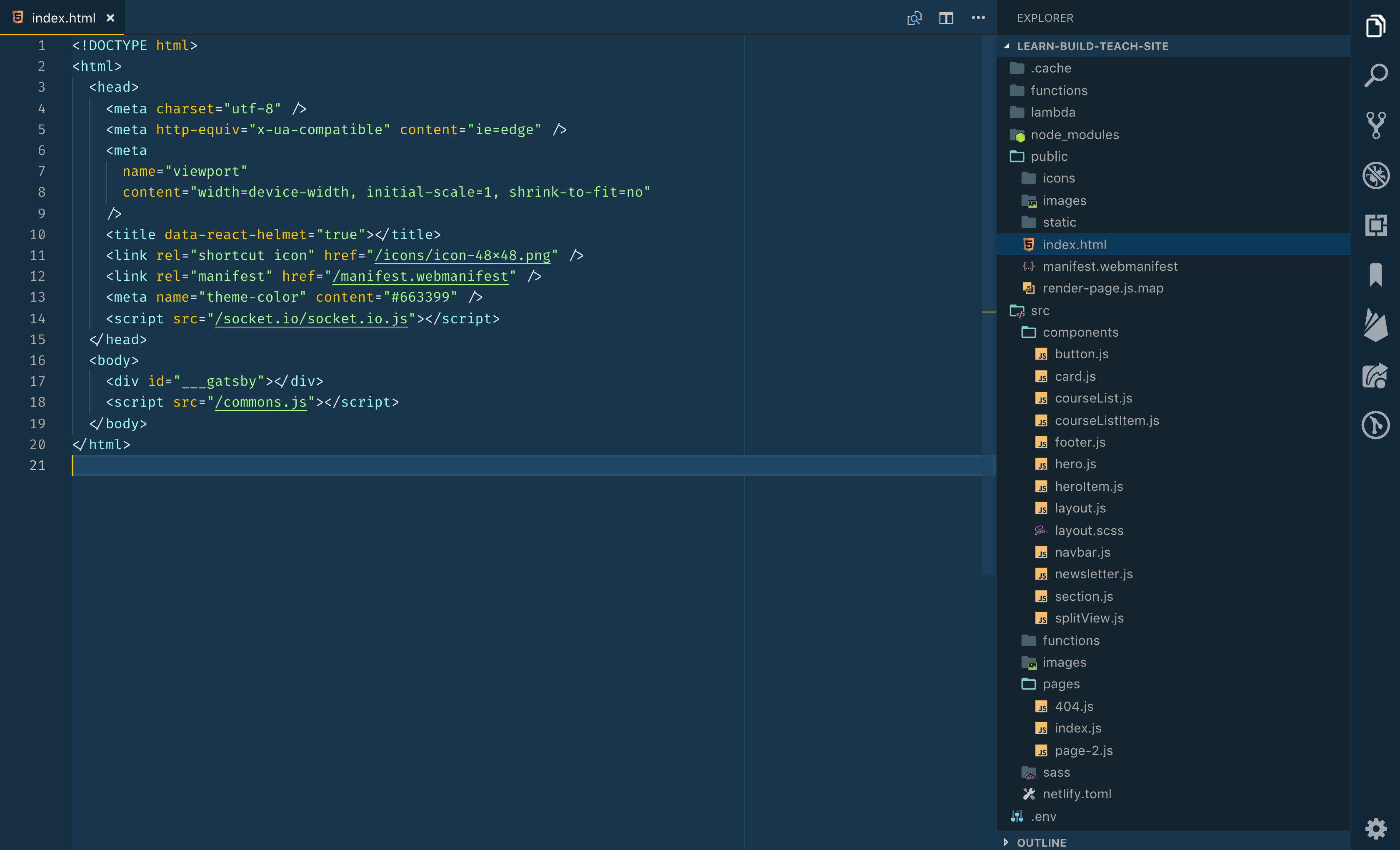Open heroItem.js file
The width and height of the screenshot is (1400, 850).
[x=1173, y=486]
